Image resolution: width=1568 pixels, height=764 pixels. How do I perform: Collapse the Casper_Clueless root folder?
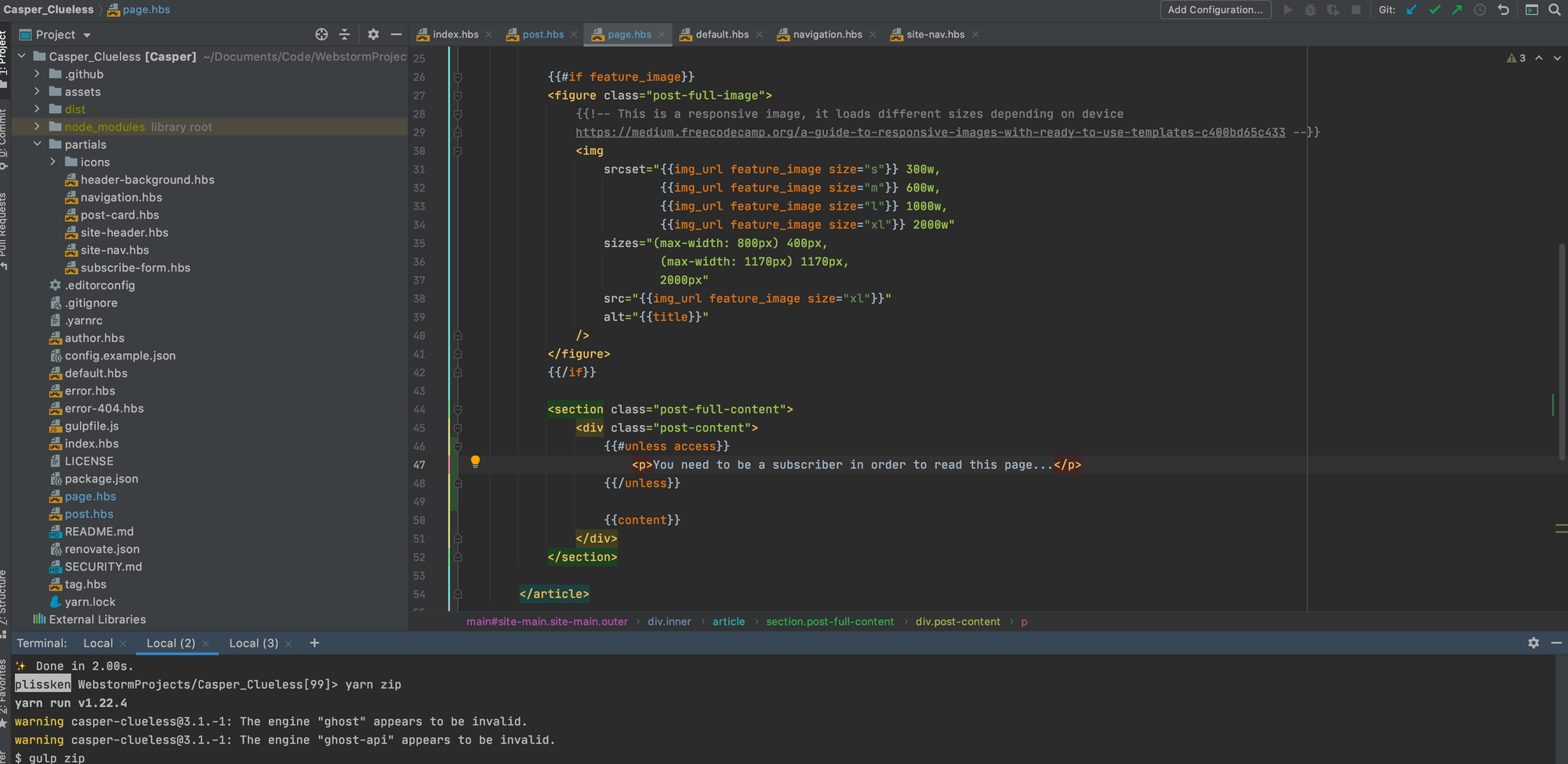pos(22,56)
